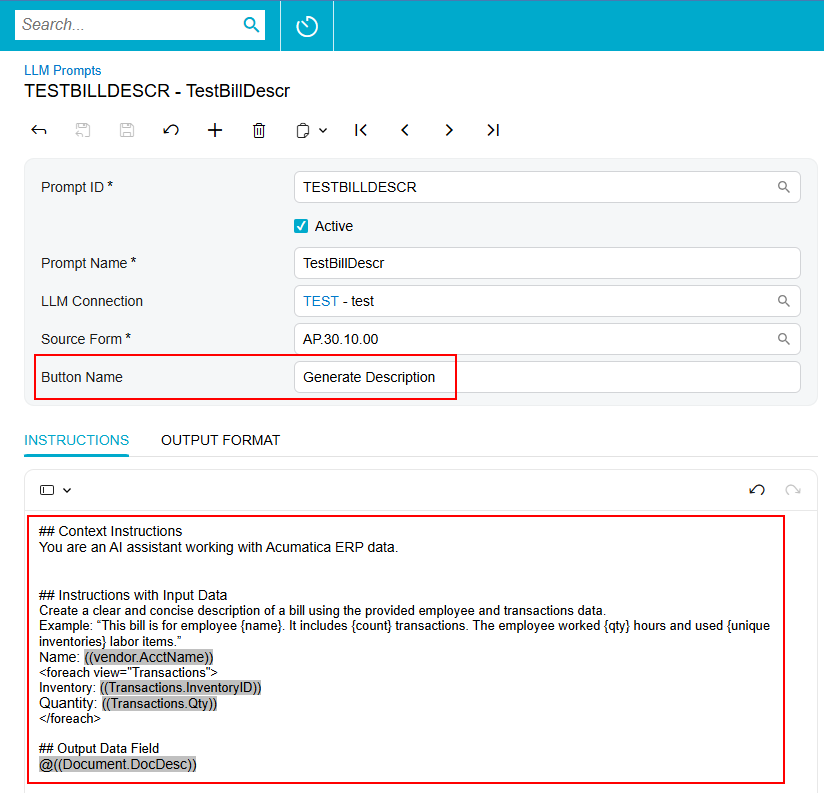
Task: Follow the TEST connection link
Action: coord(320,301)
